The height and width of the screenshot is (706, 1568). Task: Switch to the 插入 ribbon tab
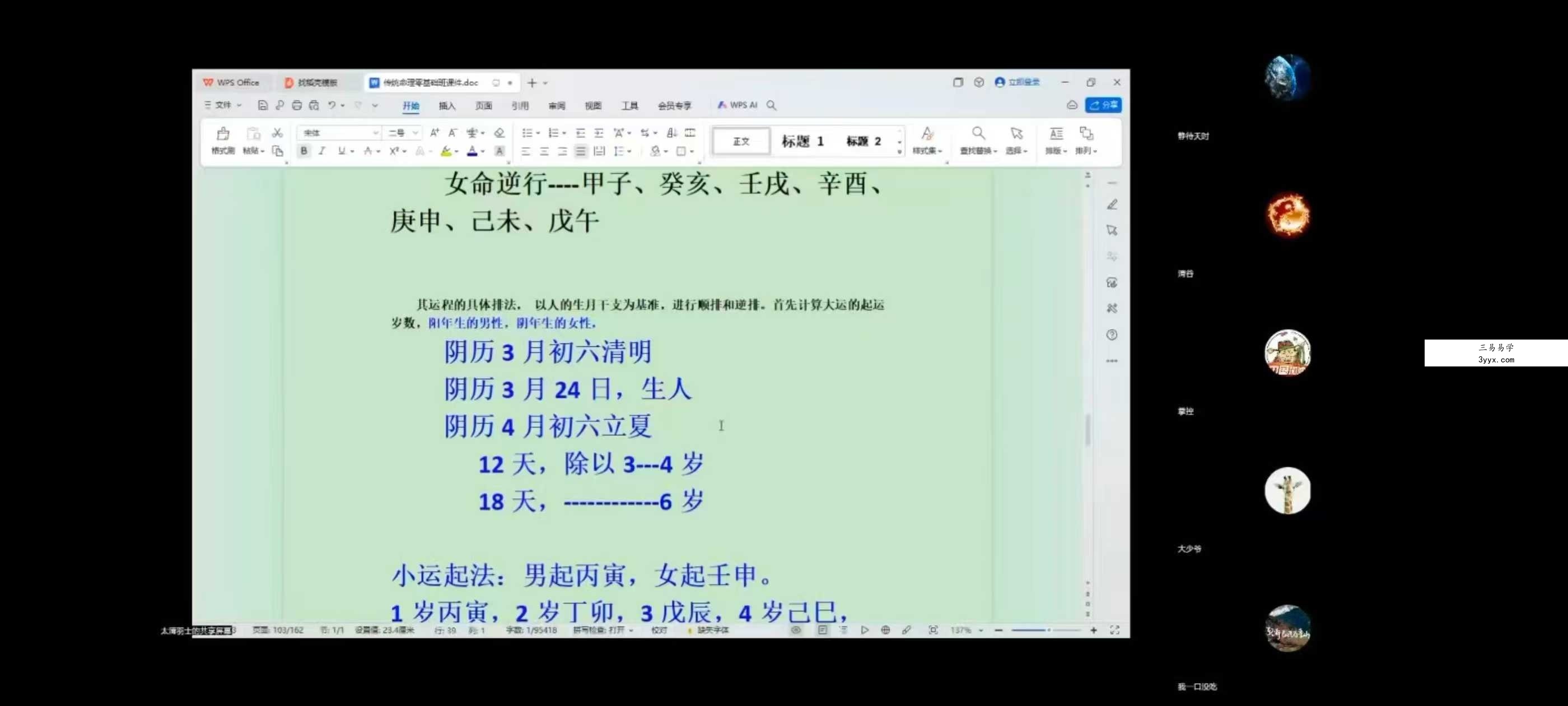click(x=447, y=106)
